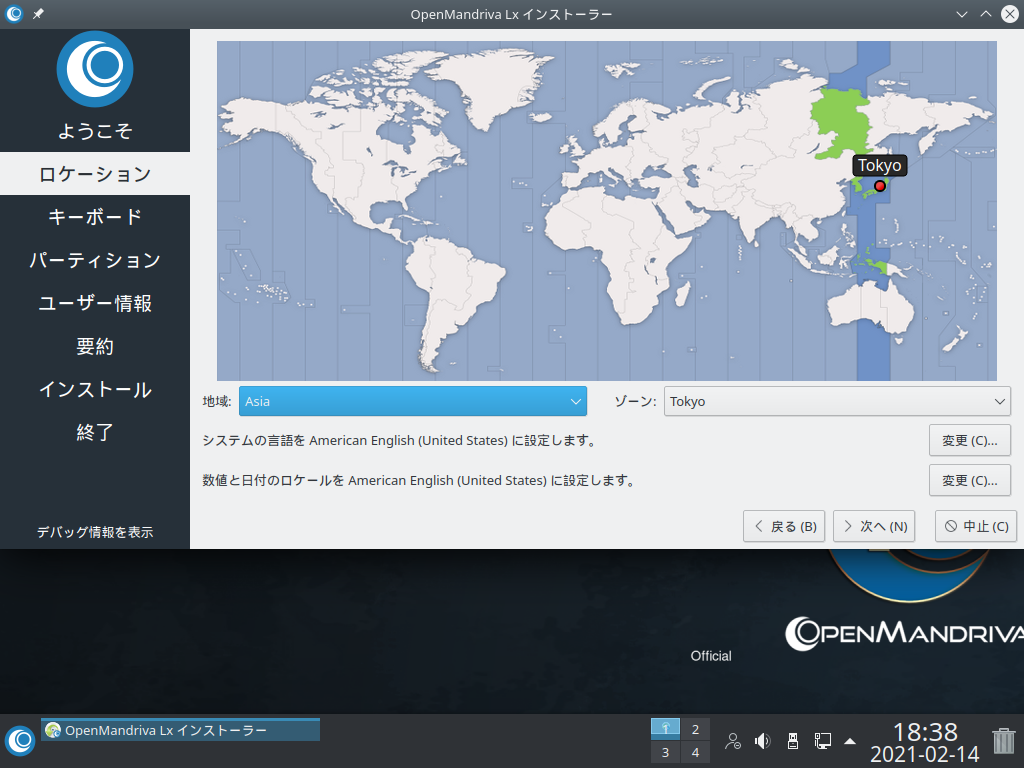Image resolution: width=1024 pixels, height=768 pixels.
Task: Select the 終了 step in the sidebar
Action: point(95,432)
